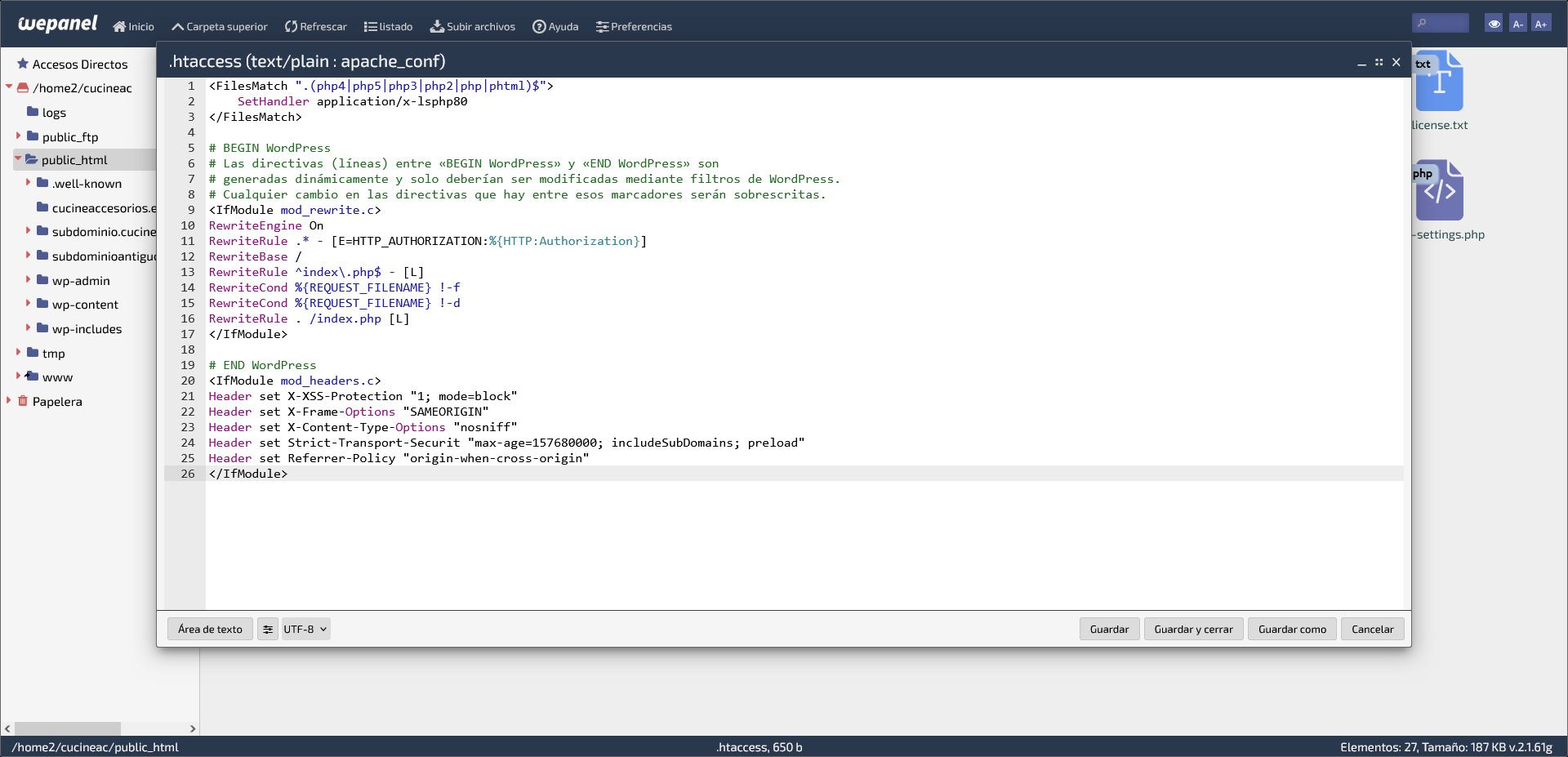Click the wp-content folder icon
Viewport: 1568px width, 757px height.
42,303
